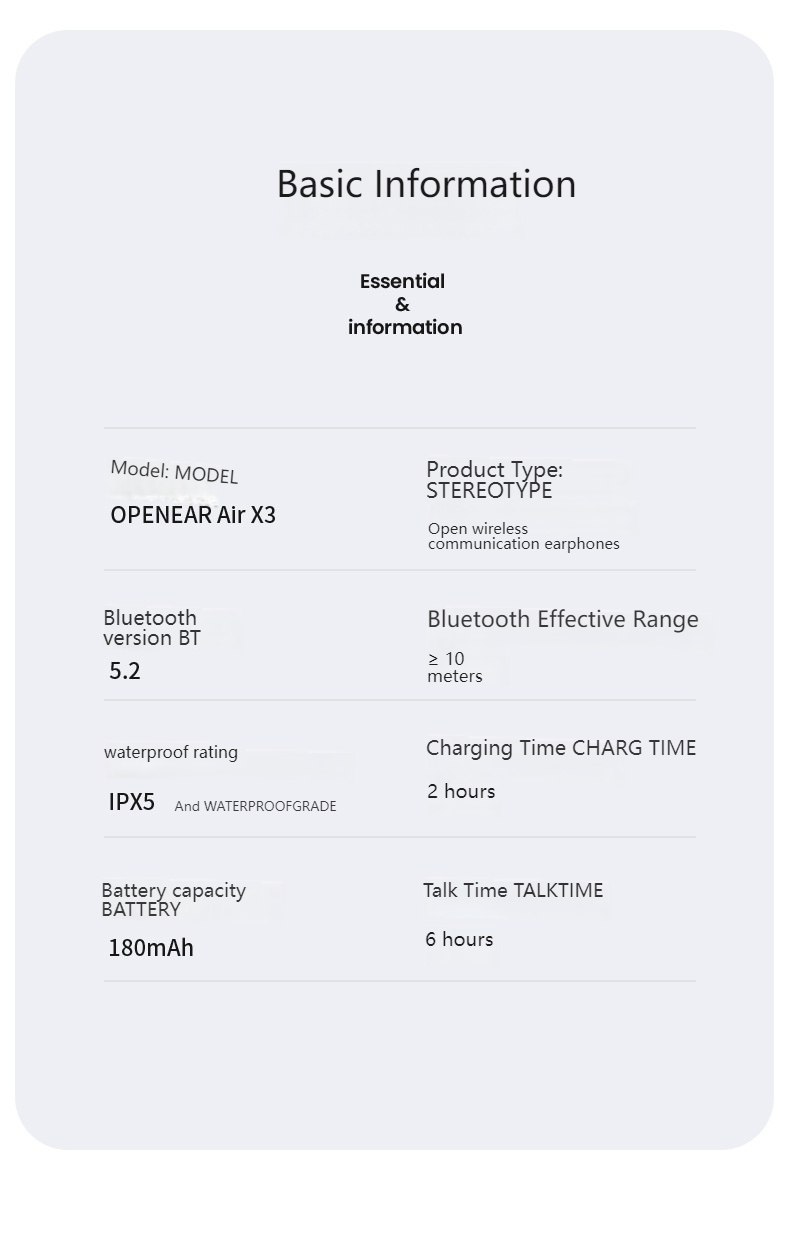Click the Model: MODEL label
Image resolution: width=790 pixels, height=1250 pixels.
coord(174,472)
